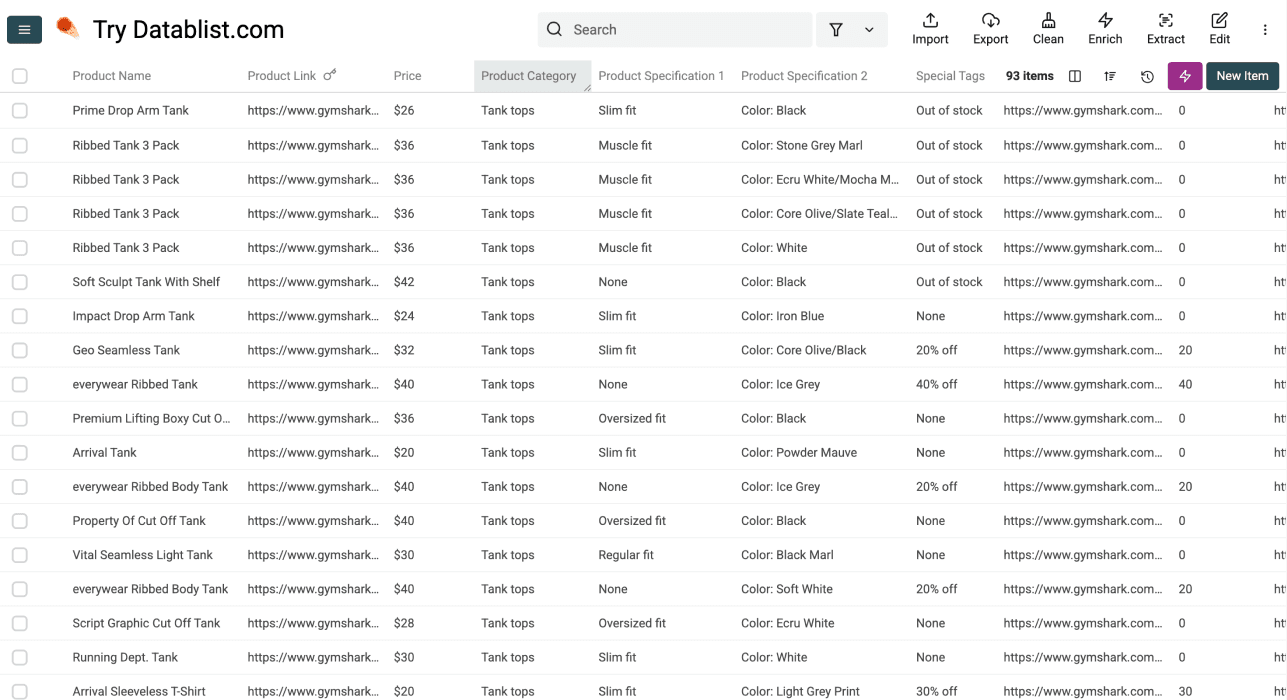Start the Extract tool
The height and width of the screenshot is (700, 1287).
click(1165, 28)
